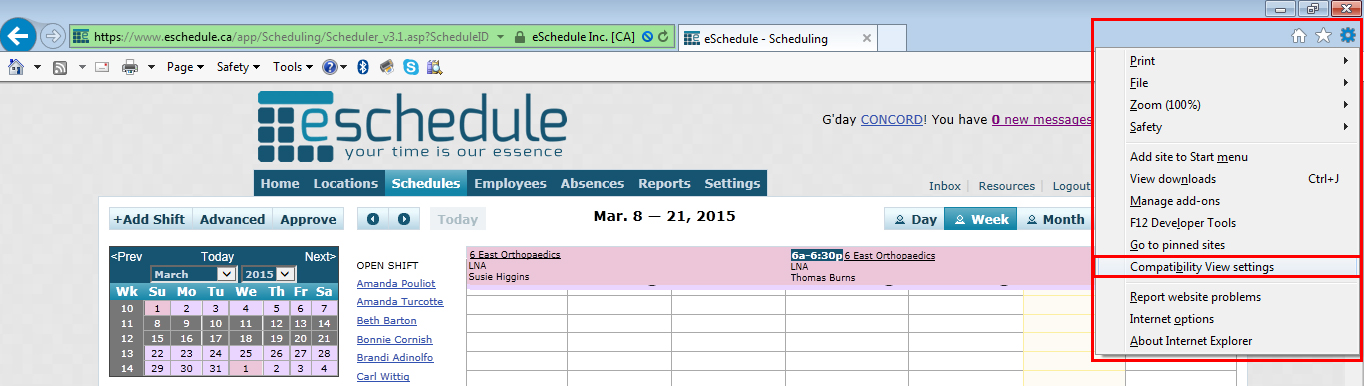Click the Approve button
Screen dimensions: 1364x386
(x=308, y=219)
